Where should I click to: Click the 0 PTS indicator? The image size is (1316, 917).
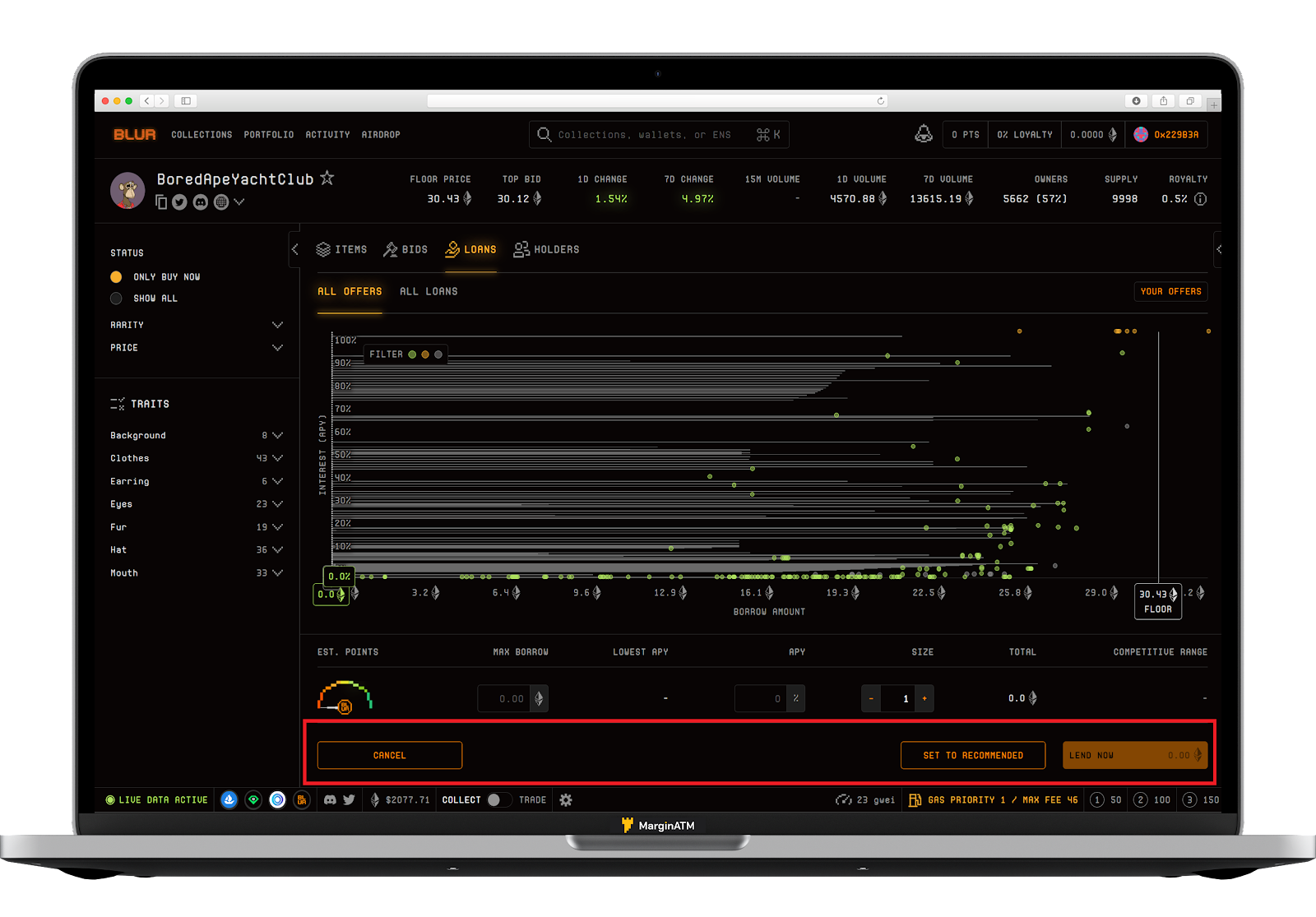(x=966, y=135)
